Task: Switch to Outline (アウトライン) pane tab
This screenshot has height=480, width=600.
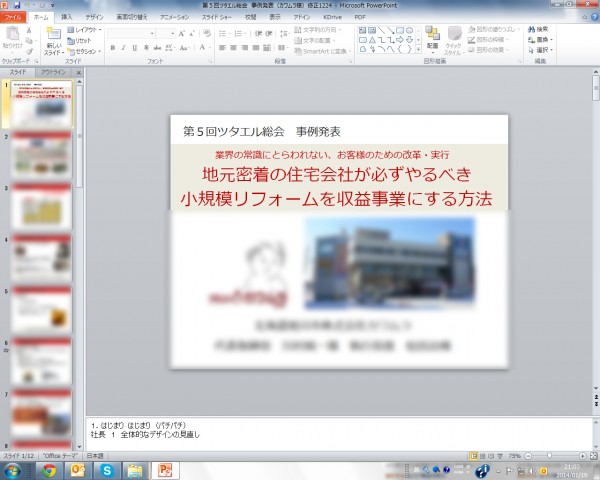Action: [54, 72]
